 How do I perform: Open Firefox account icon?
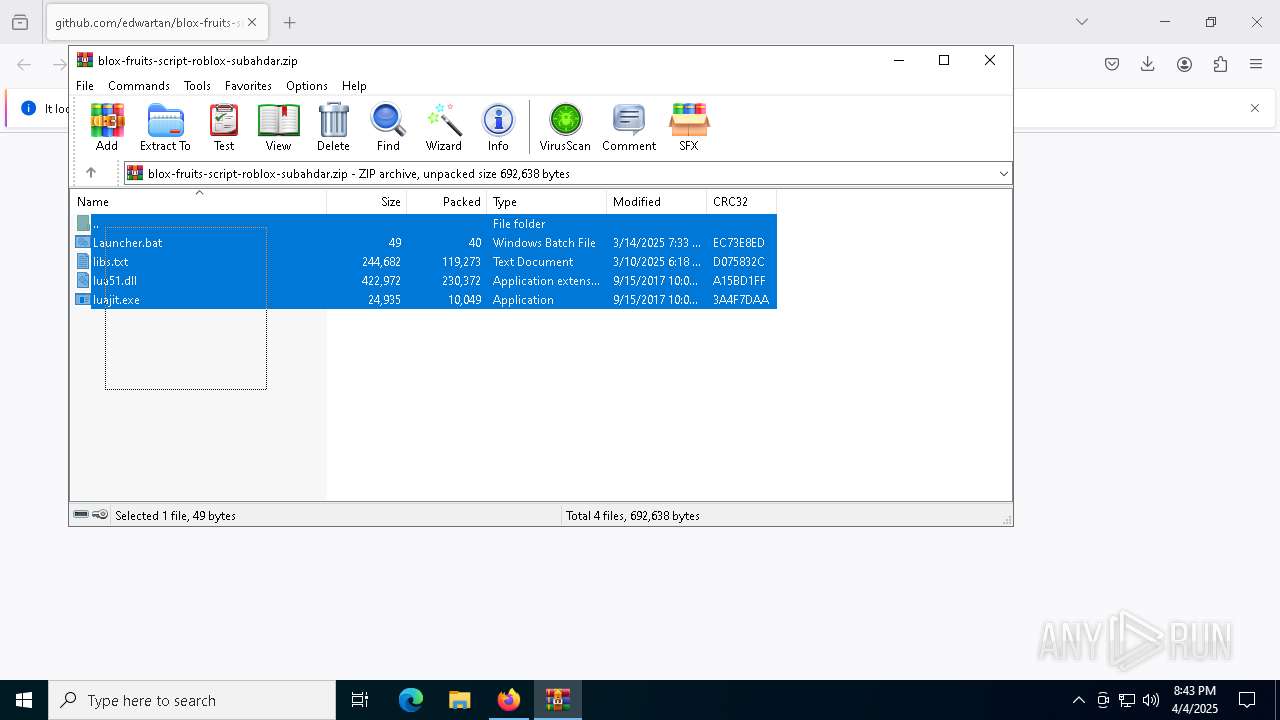[1184, 64]
